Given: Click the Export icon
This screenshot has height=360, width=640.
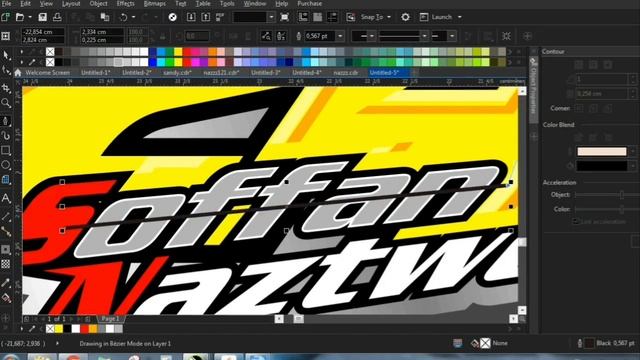Looking at the screenshot, I should pyautogui.click(x=206, y=17).
